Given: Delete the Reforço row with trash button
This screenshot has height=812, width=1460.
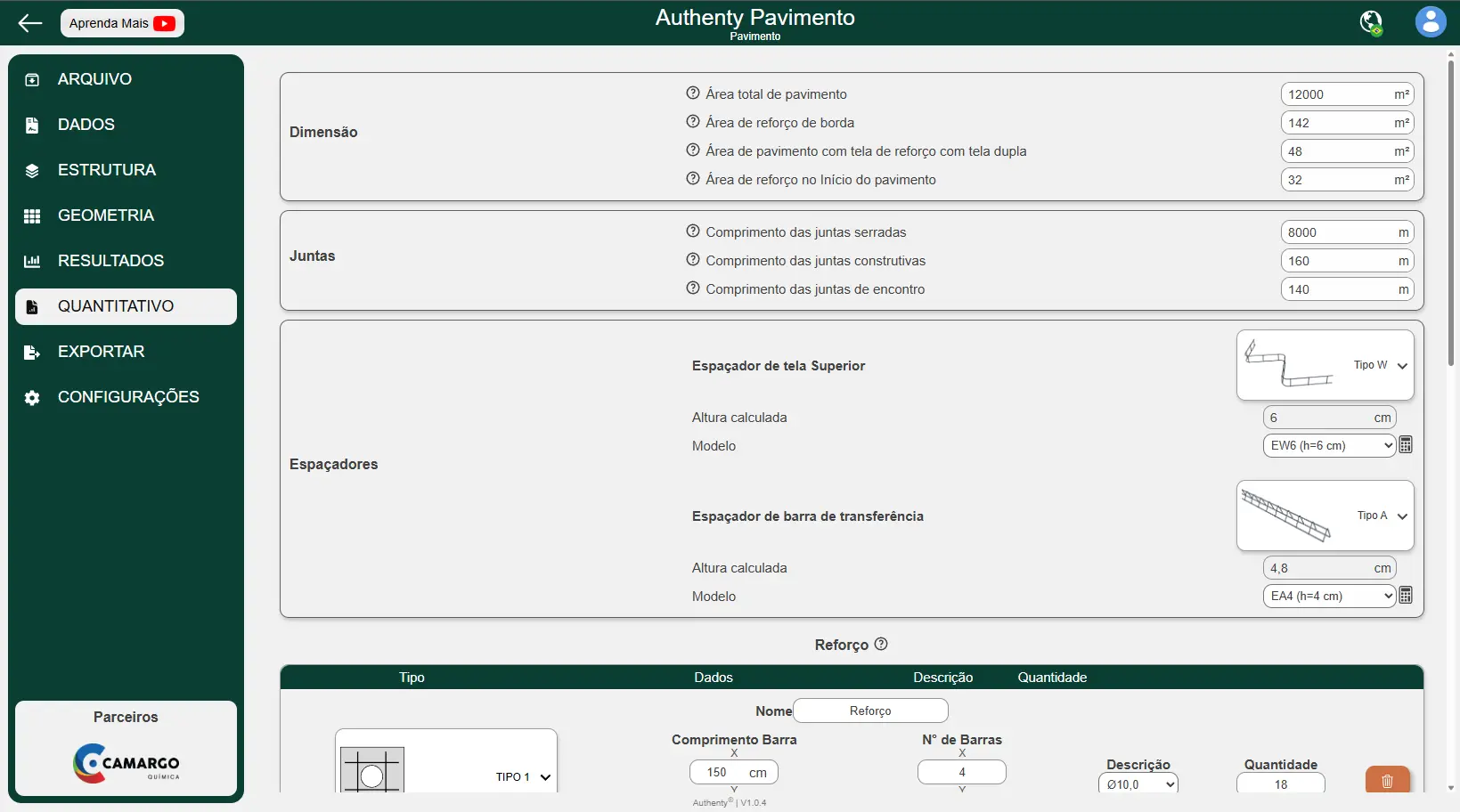Looking at the screenshot, I should click(1388, 781).
